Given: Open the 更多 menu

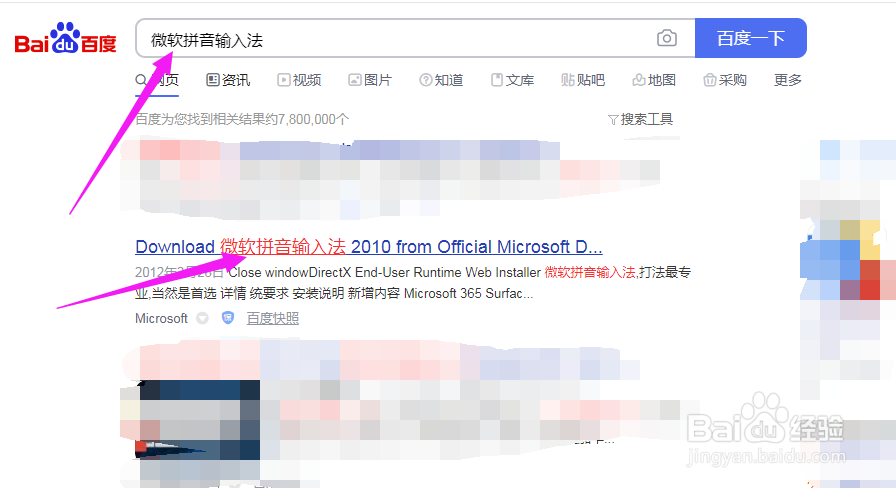Looking at the screenshot, I should [788, 80].
